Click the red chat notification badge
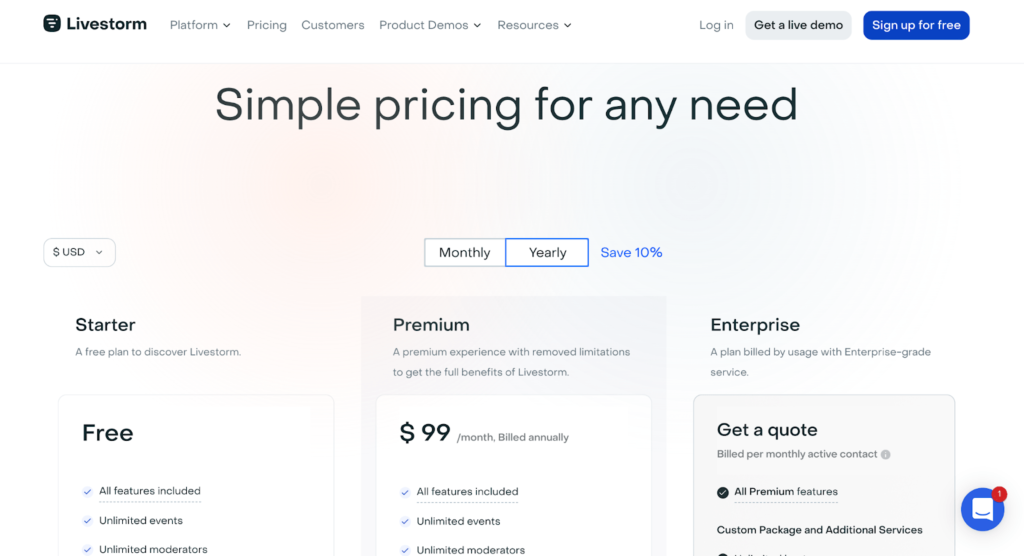 pos(999,494)
